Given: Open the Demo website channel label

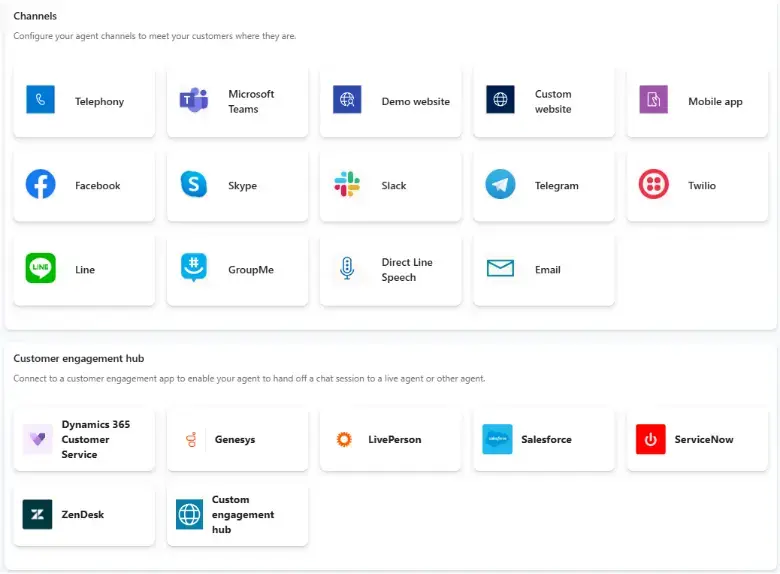Looking at the screenshot, I should click(x=415, y=101).
